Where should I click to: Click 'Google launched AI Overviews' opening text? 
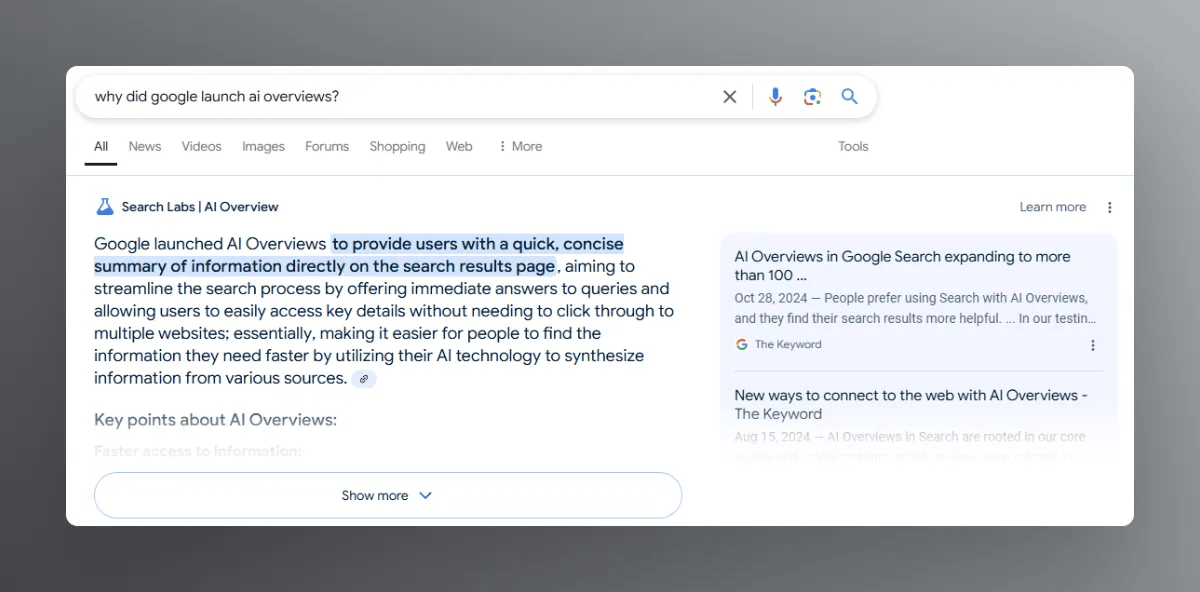point(210,244)
